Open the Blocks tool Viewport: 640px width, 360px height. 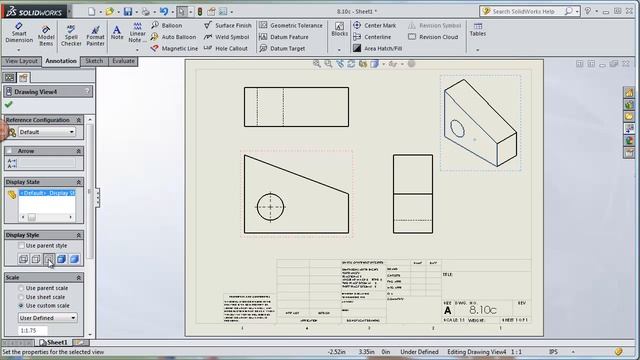(339, 29)
